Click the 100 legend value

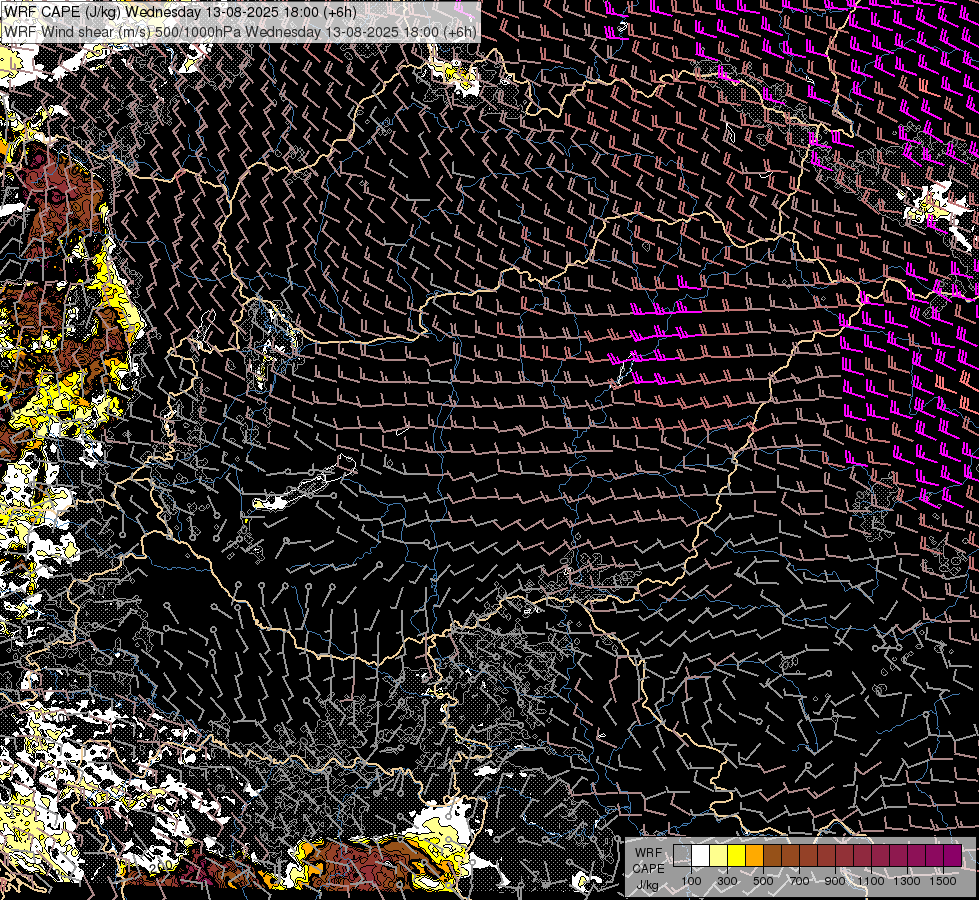click(691, 881)
